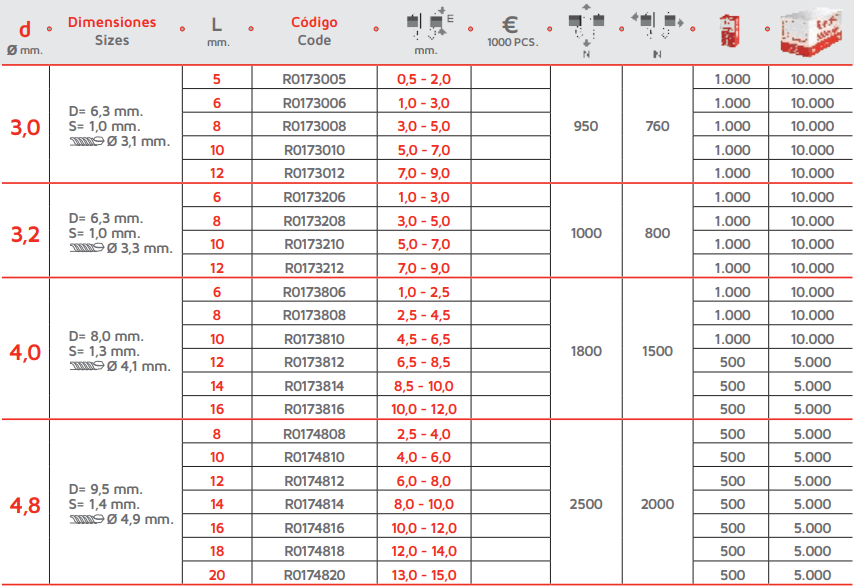
Task: Select code R0174810
Action: coord(314,457)
